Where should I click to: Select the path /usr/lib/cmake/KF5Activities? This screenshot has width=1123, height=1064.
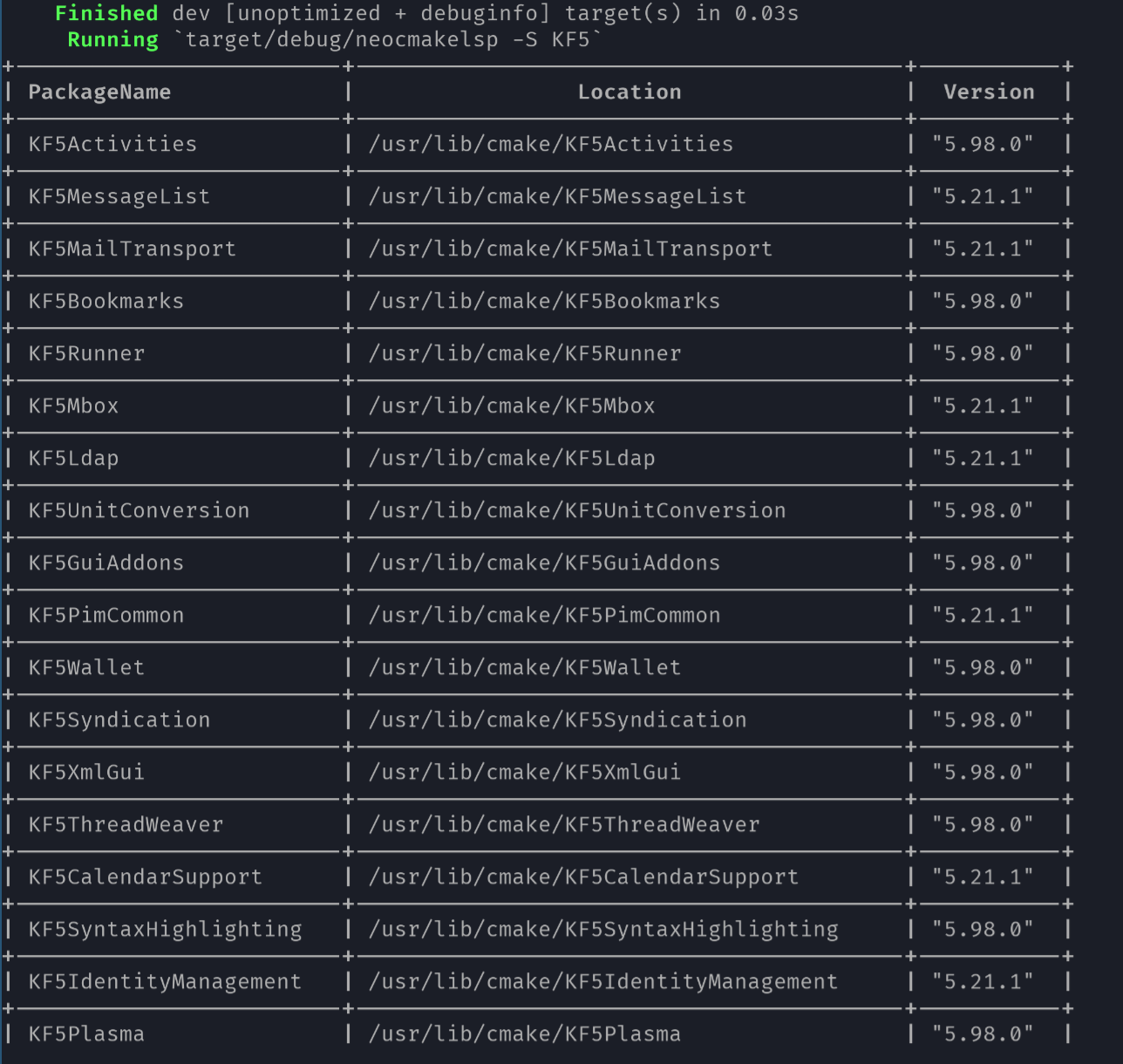(x=551, y=145)
